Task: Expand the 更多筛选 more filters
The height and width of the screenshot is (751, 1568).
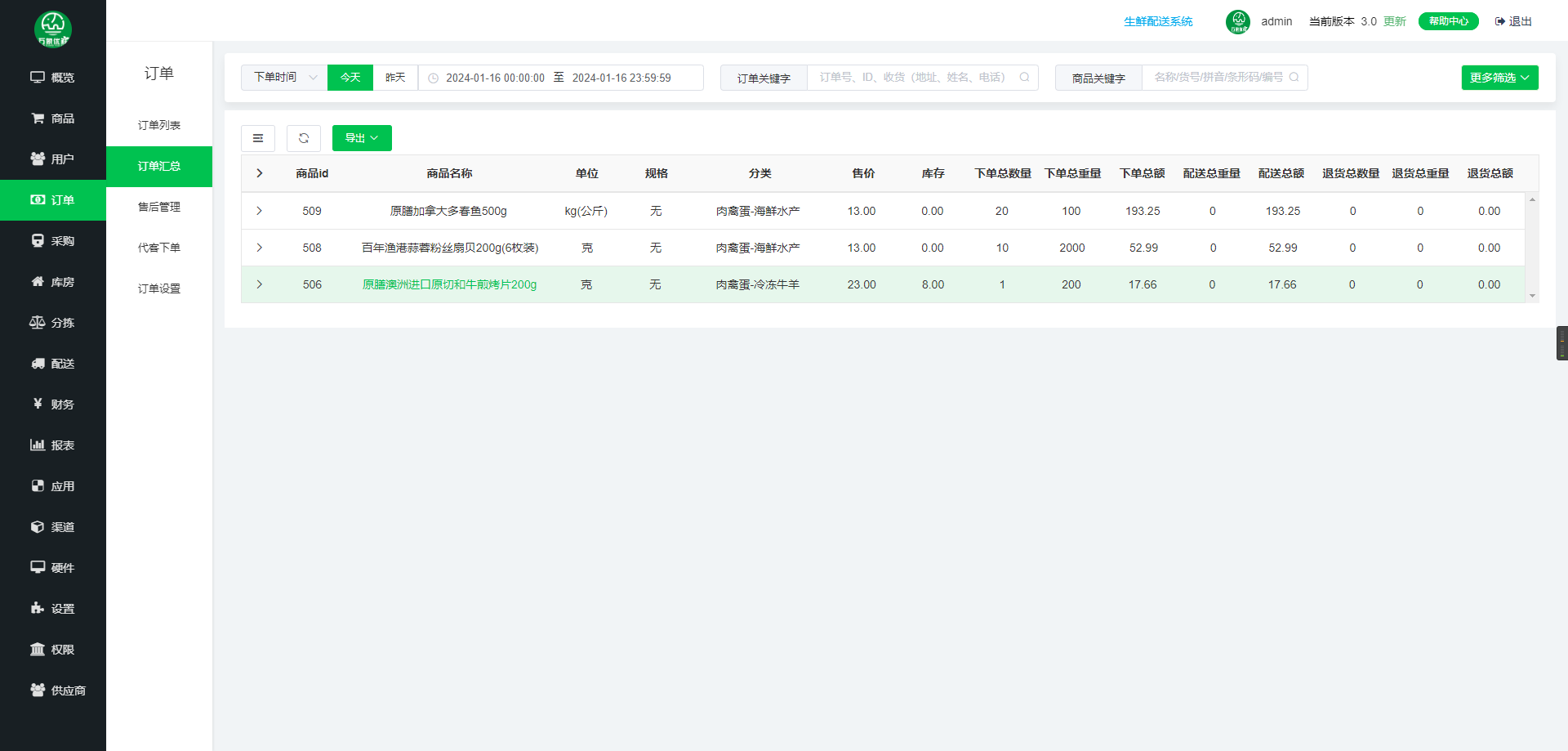Action: pyautogui.click(x=1499, y=78)
